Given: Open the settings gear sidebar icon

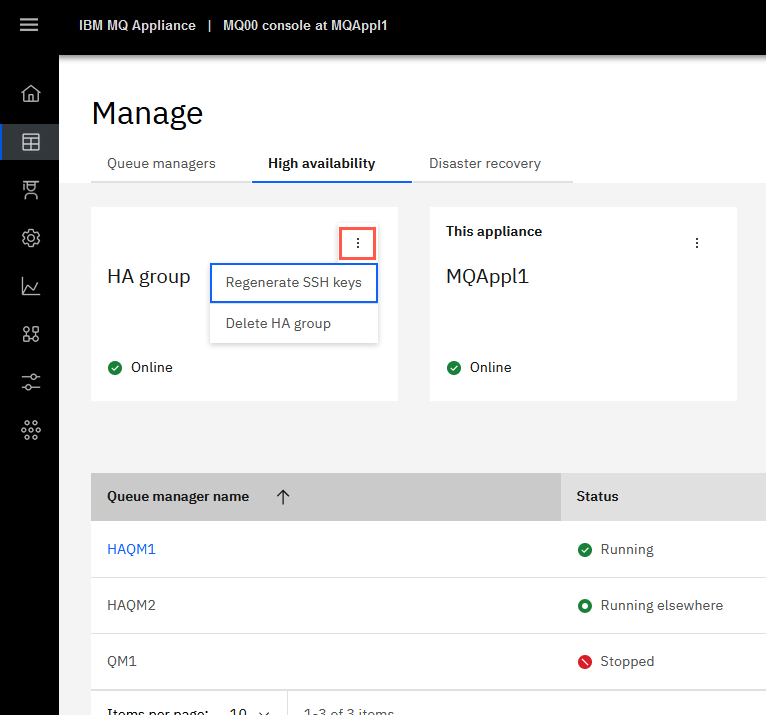Looking at the screenshot, I should (31, 238).
